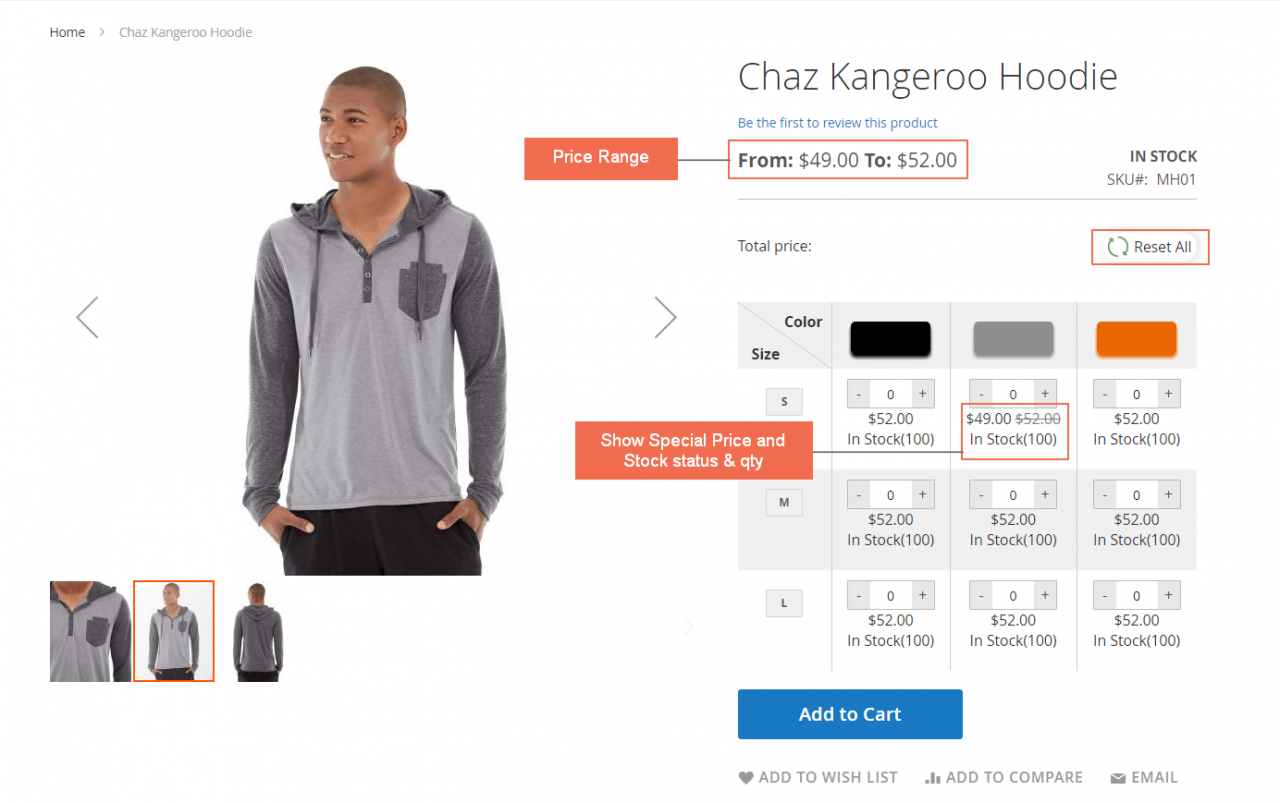The height and width of the screenshot is (803, 1280).
Task: Choose size M button
Action: coord(784,502)
